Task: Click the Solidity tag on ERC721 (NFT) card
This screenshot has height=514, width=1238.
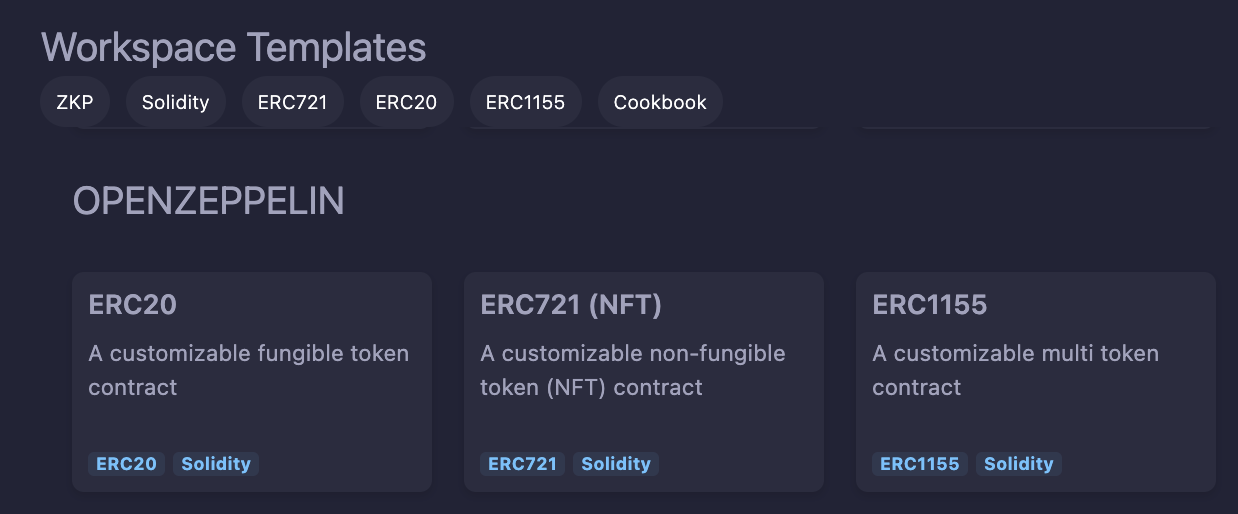Action: point(616,464)
